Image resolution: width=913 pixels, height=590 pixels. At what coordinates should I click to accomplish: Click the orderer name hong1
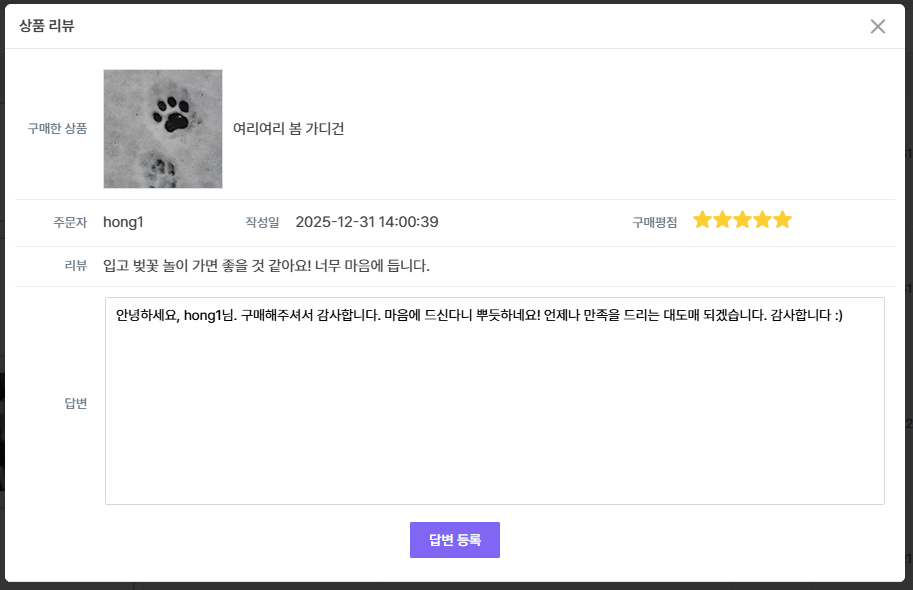pos(123,222)
